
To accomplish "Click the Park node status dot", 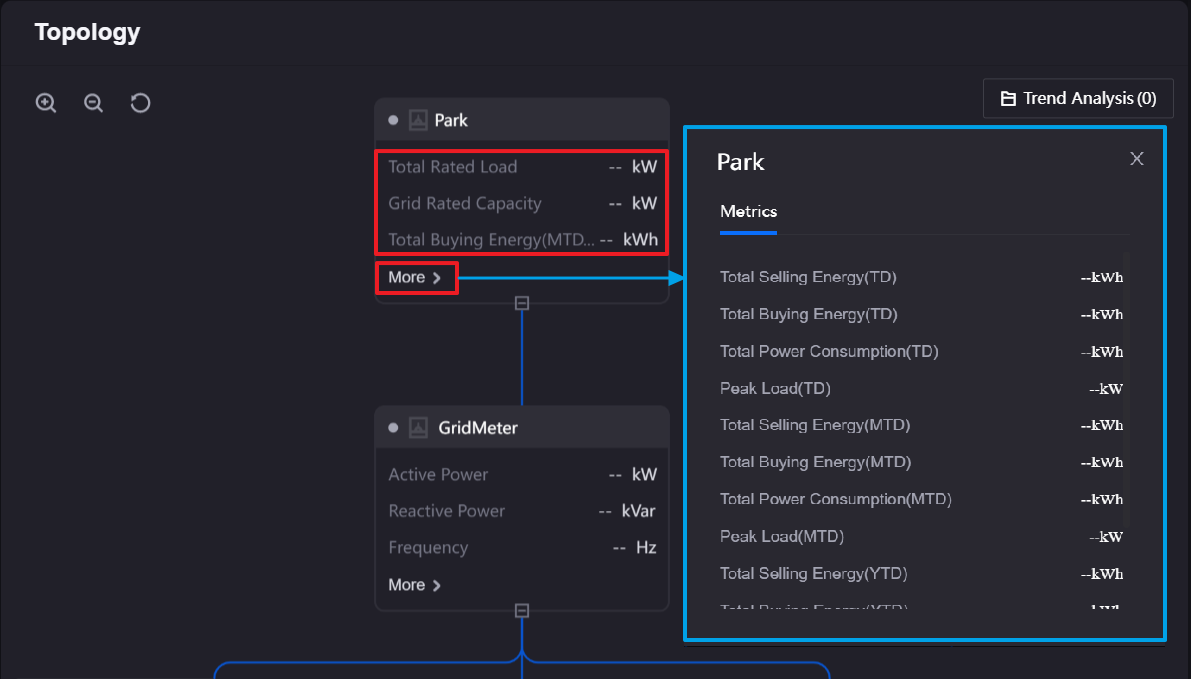I will coord(393,120).
